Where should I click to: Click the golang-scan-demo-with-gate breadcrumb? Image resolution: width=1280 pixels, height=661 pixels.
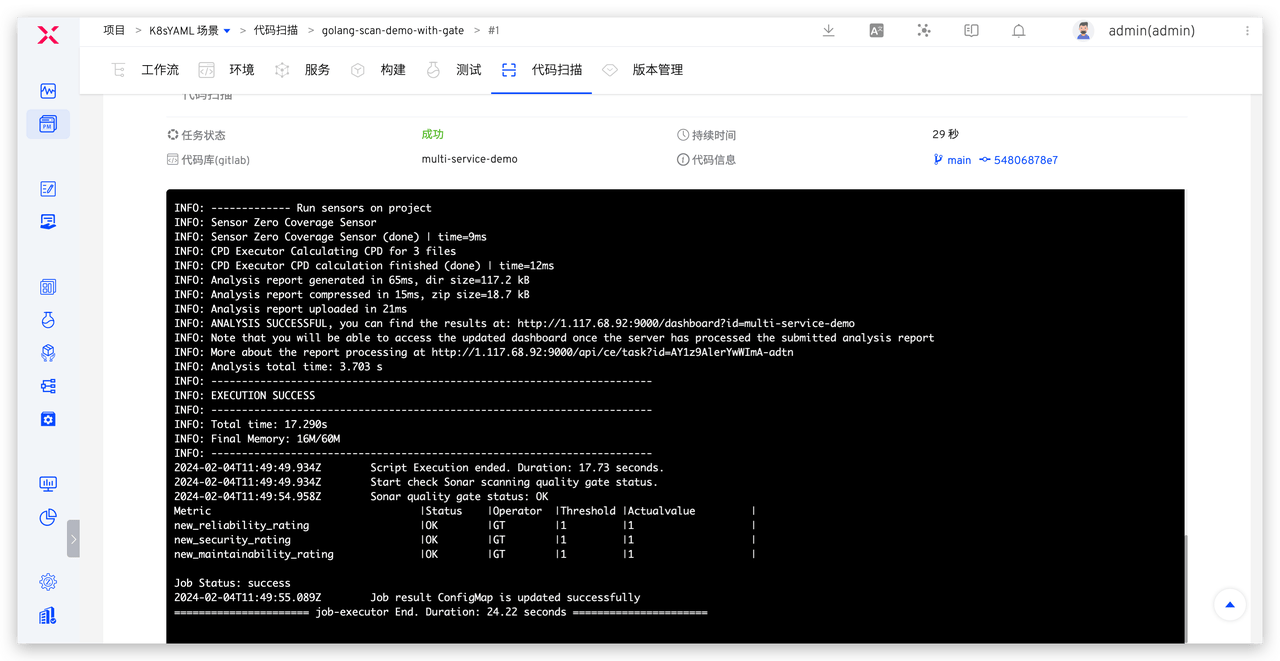tap(393, 31)
